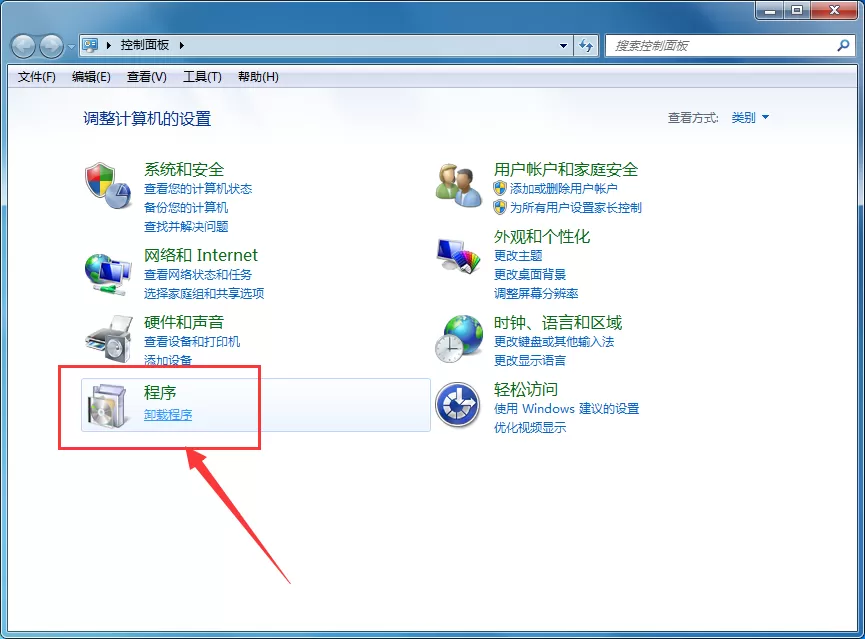Open 时钟、语言和区域 heading
Viewport: 865px width, 639px height.
tap(558, 322)
